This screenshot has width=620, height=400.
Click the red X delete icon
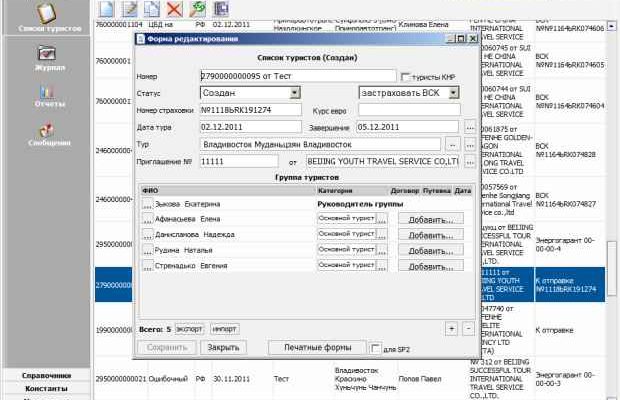tap(173, 8)
